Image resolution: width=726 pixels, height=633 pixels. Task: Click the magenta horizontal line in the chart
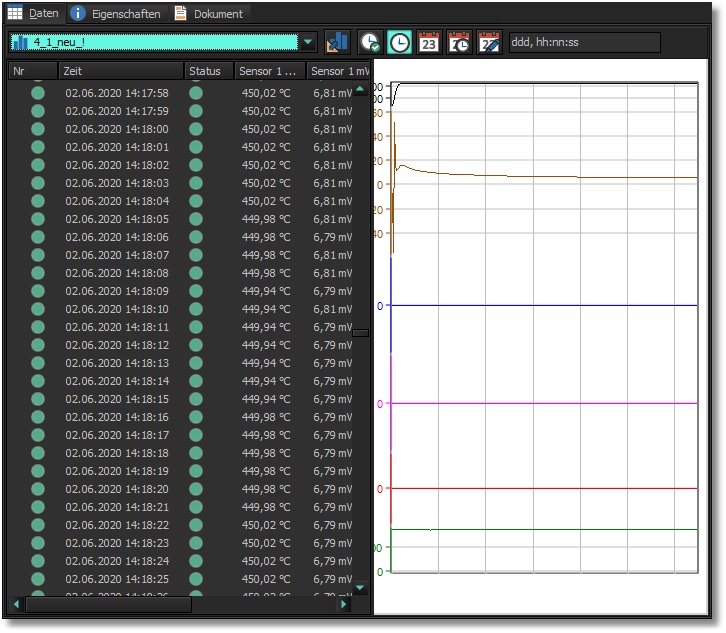click(544, 403)
